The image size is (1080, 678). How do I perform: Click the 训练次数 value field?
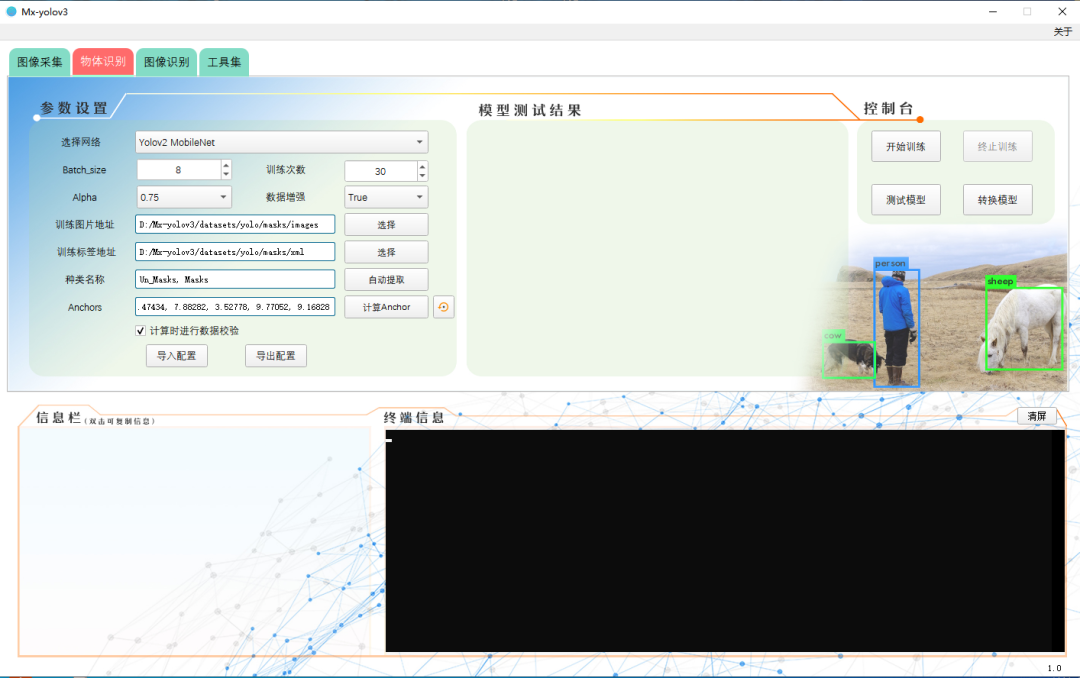380,171
